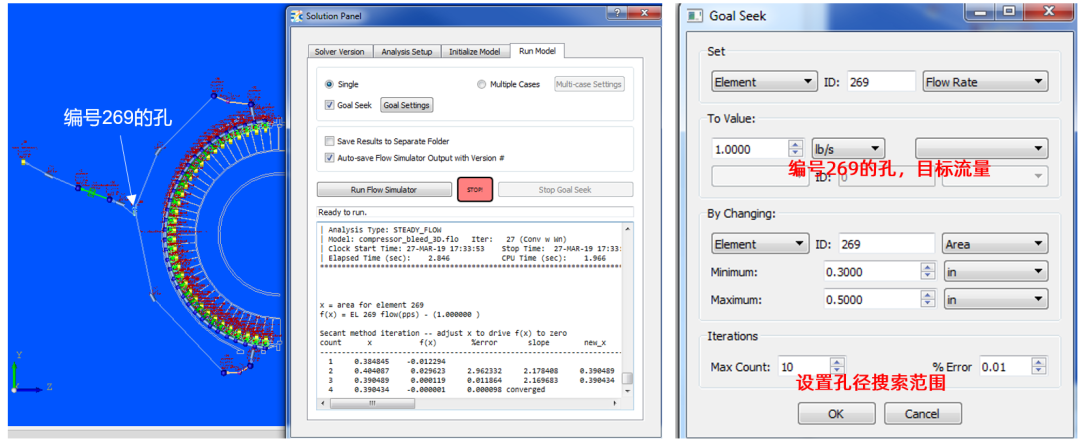Open the Flow Rate dropdown
Screen dimensions: 1080x443
pyautogui.click(x=986, y=82)
